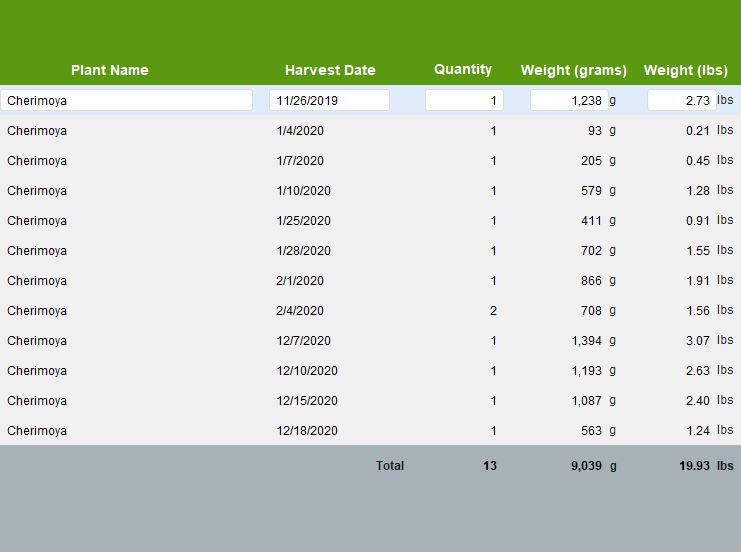Select the 0.91 lbs weight cell
The image size is (741, 552).
point(698,221)
